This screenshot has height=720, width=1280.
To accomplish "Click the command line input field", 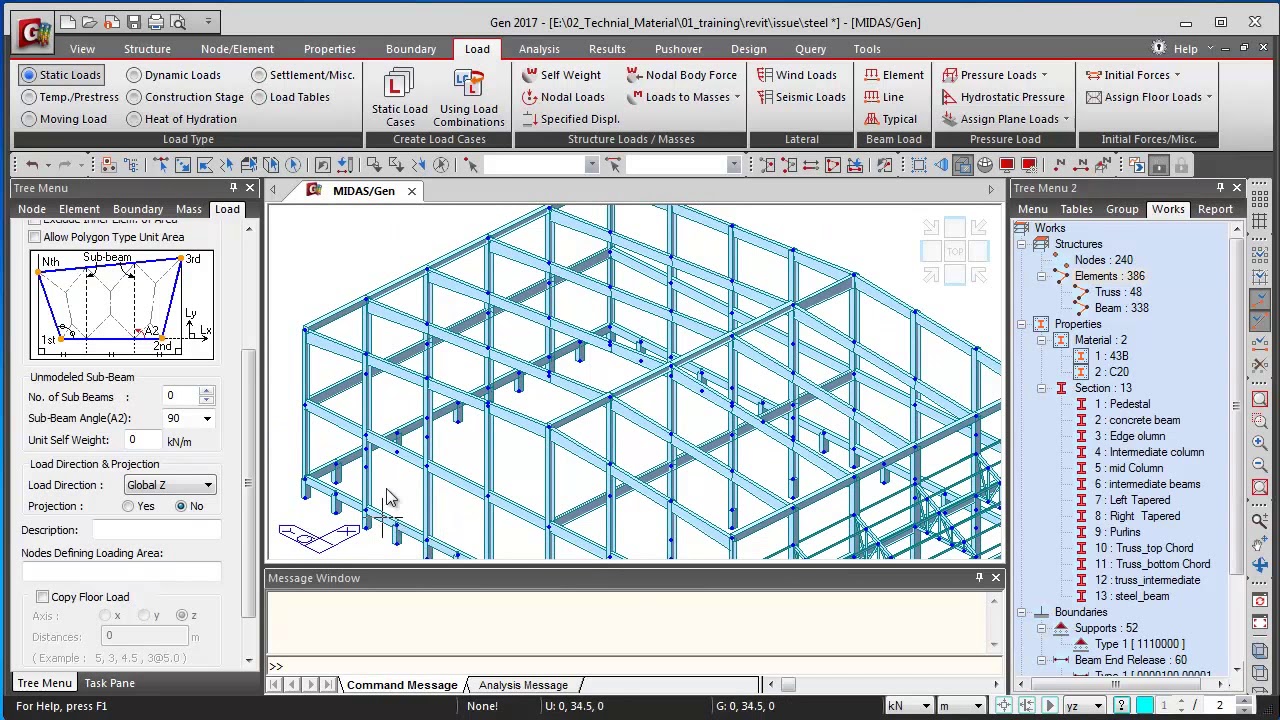I will coord(640,666).
